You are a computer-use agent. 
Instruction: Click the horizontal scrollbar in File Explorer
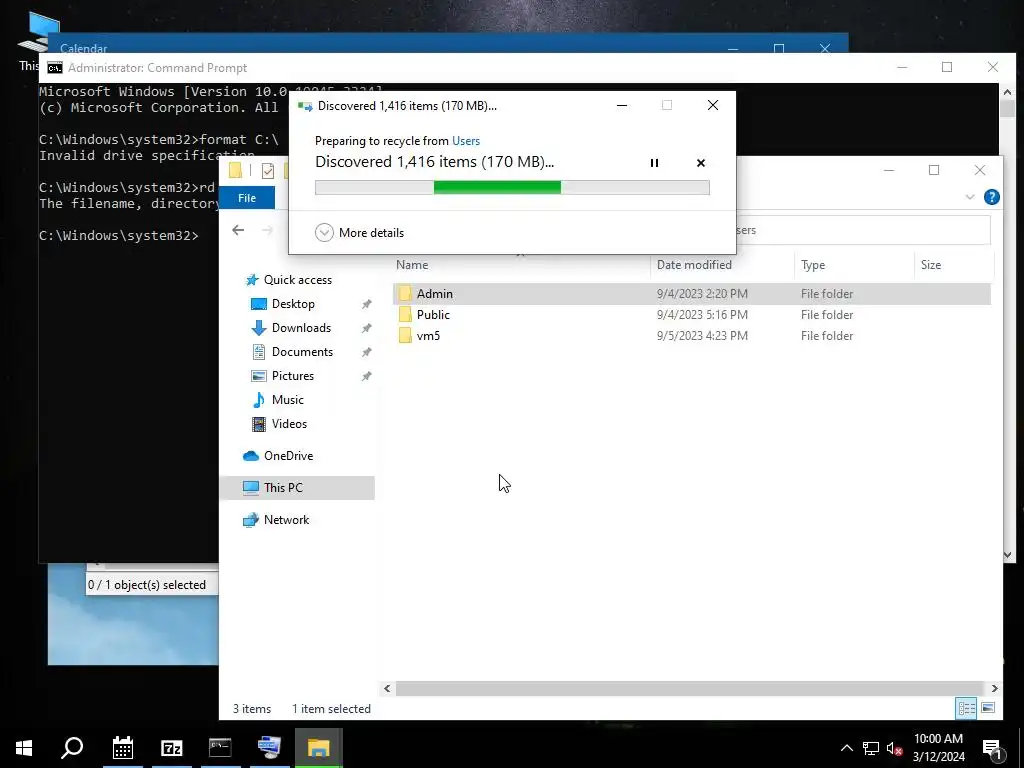pos(690,688)
